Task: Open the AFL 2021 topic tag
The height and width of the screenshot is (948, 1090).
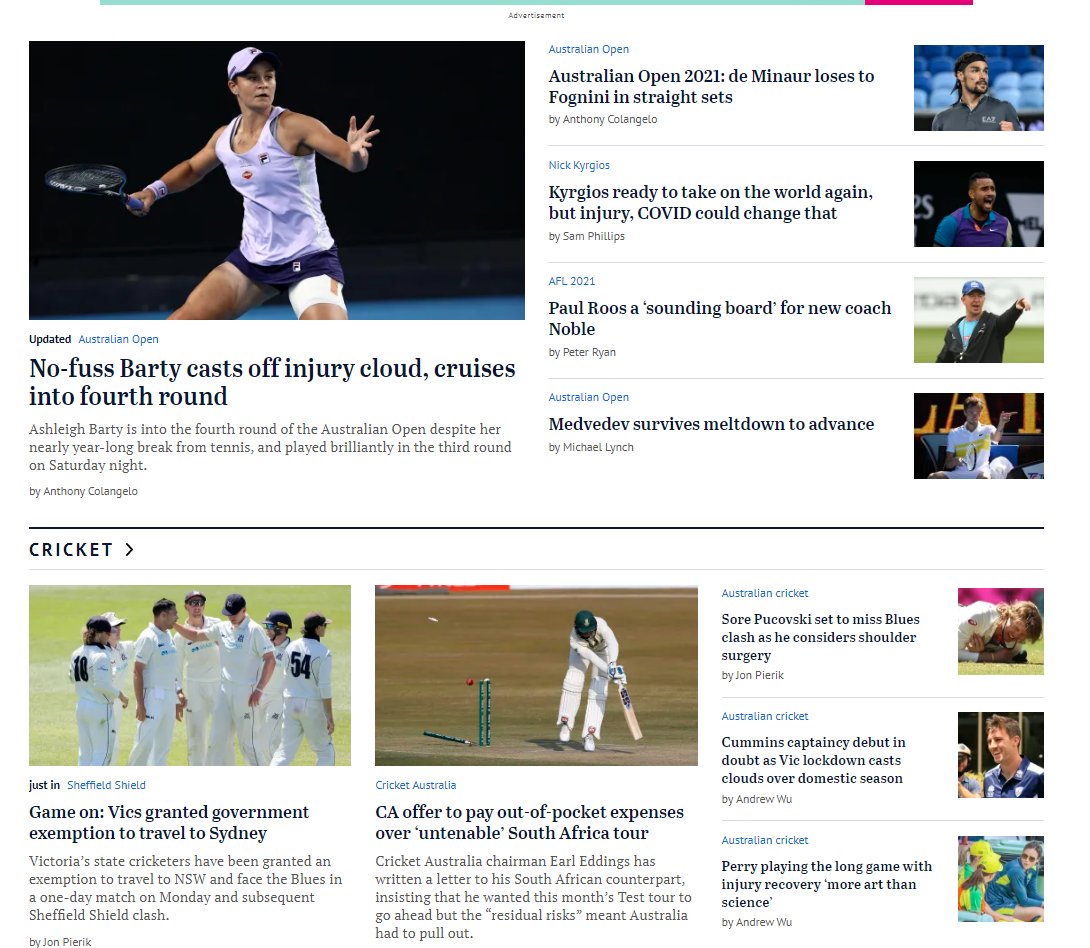Action: click(571, 281)
